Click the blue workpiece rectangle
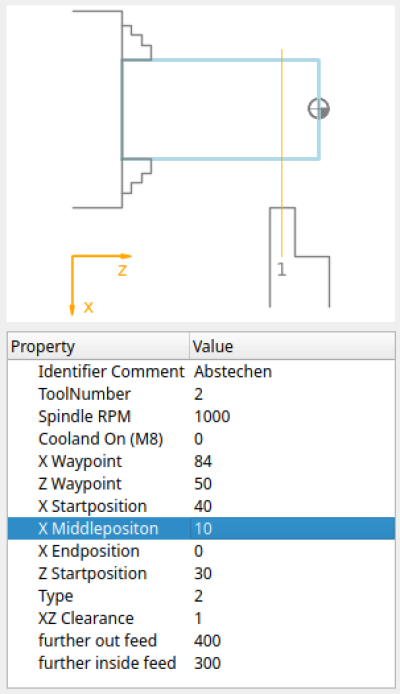This screenshot has width=400, height=694. tap(220, 109)
